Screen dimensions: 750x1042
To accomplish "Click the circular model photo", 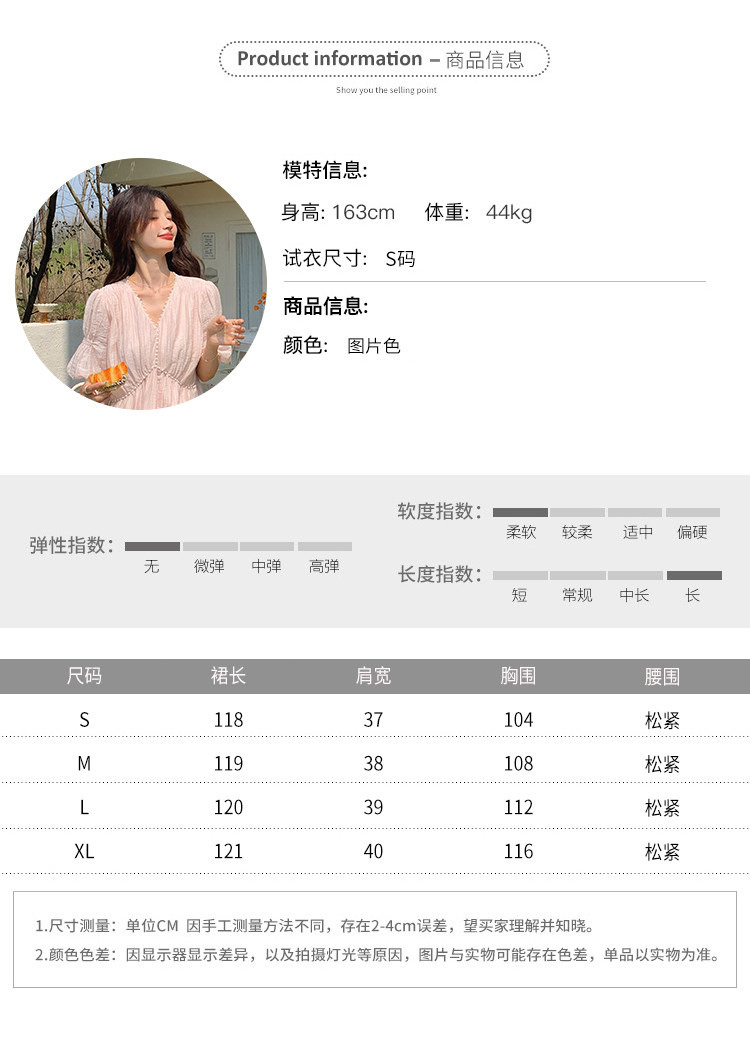I will (141, 283).
